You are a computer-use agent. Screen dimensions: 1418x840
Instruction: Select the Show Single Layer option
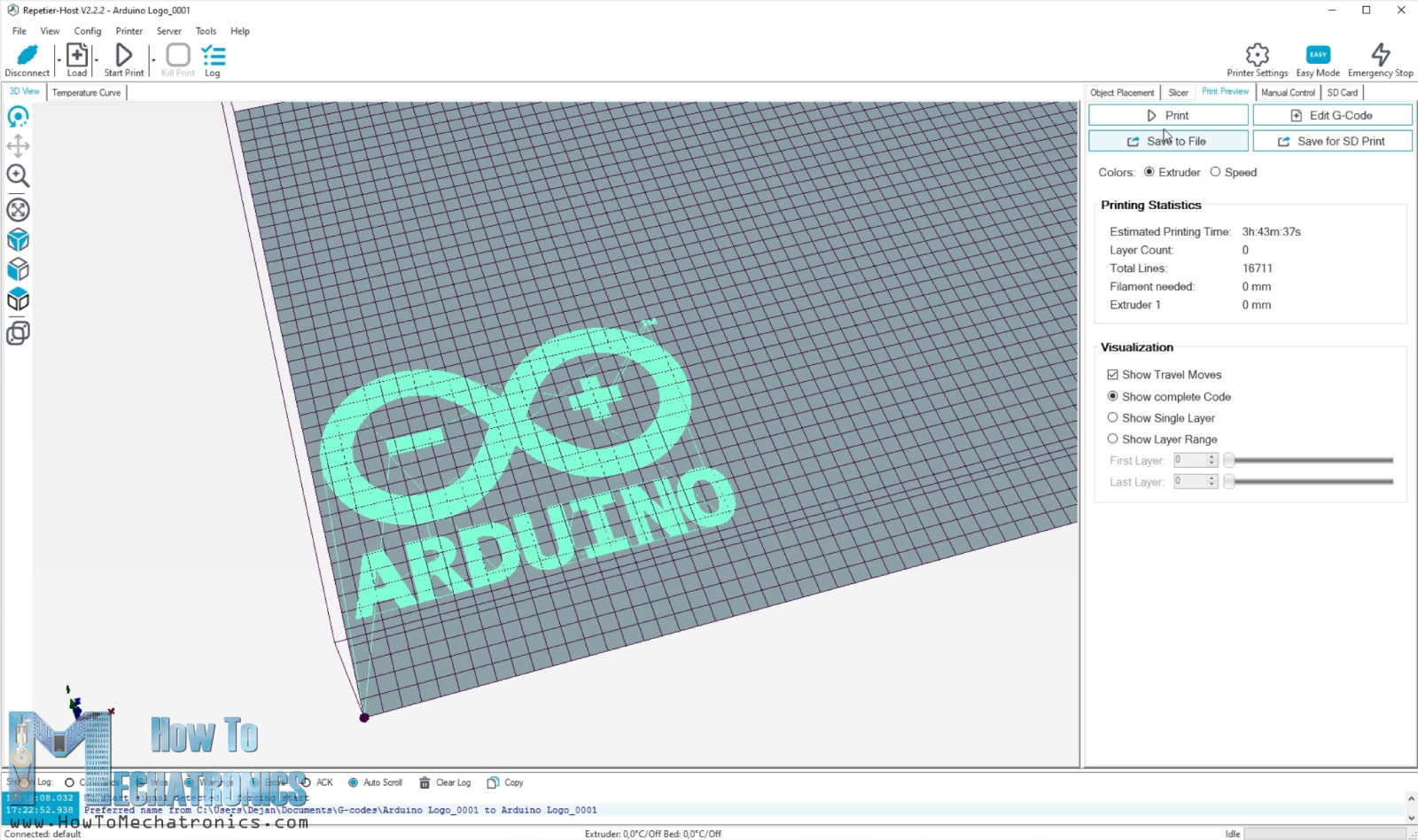pyautogui.click(x=1113, y=417)
